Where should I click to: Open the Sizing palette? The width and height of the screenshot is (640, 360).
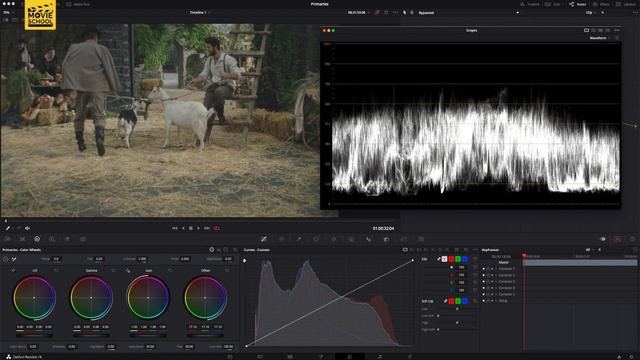[x=404, y=239]
